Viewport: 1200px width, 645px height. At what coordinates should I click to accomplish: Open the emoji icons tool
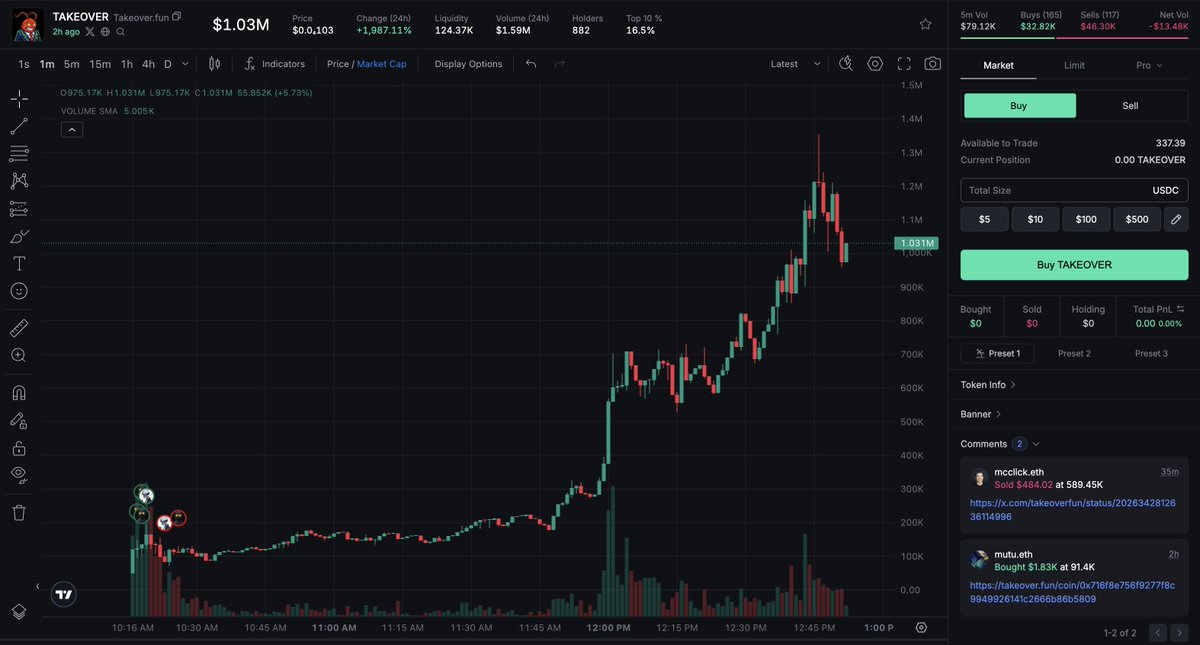(19, 291)
